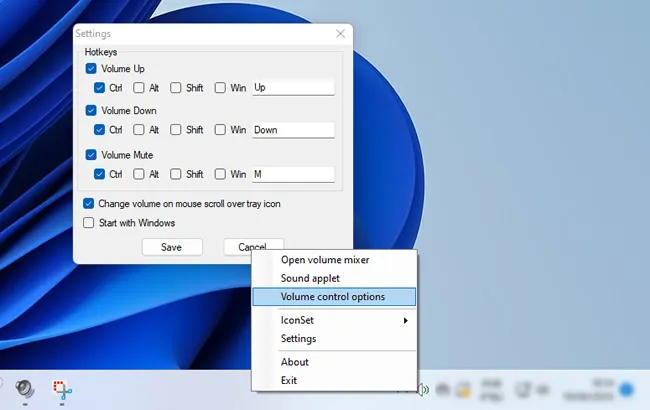Focus the Volume Mute key field containing M

pos(293,174)
